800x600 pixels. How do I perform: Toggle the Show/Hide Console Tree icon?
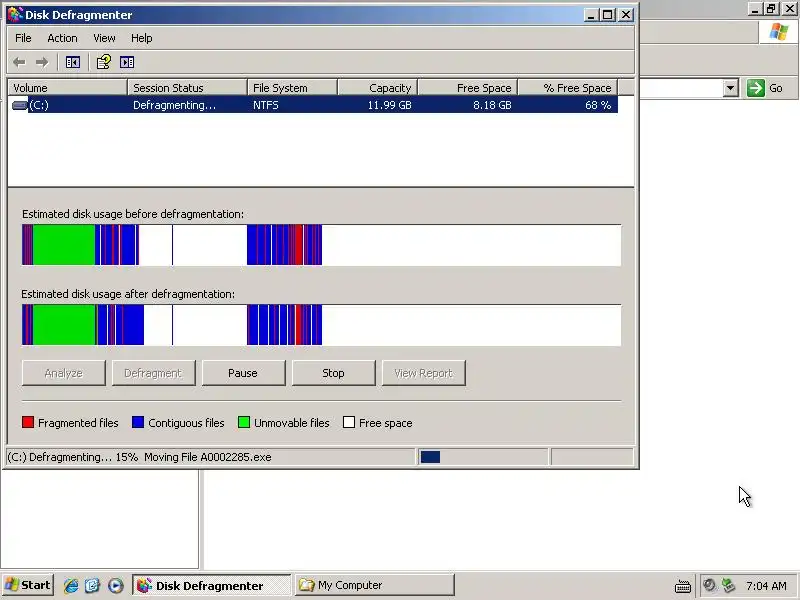(73, 62)
